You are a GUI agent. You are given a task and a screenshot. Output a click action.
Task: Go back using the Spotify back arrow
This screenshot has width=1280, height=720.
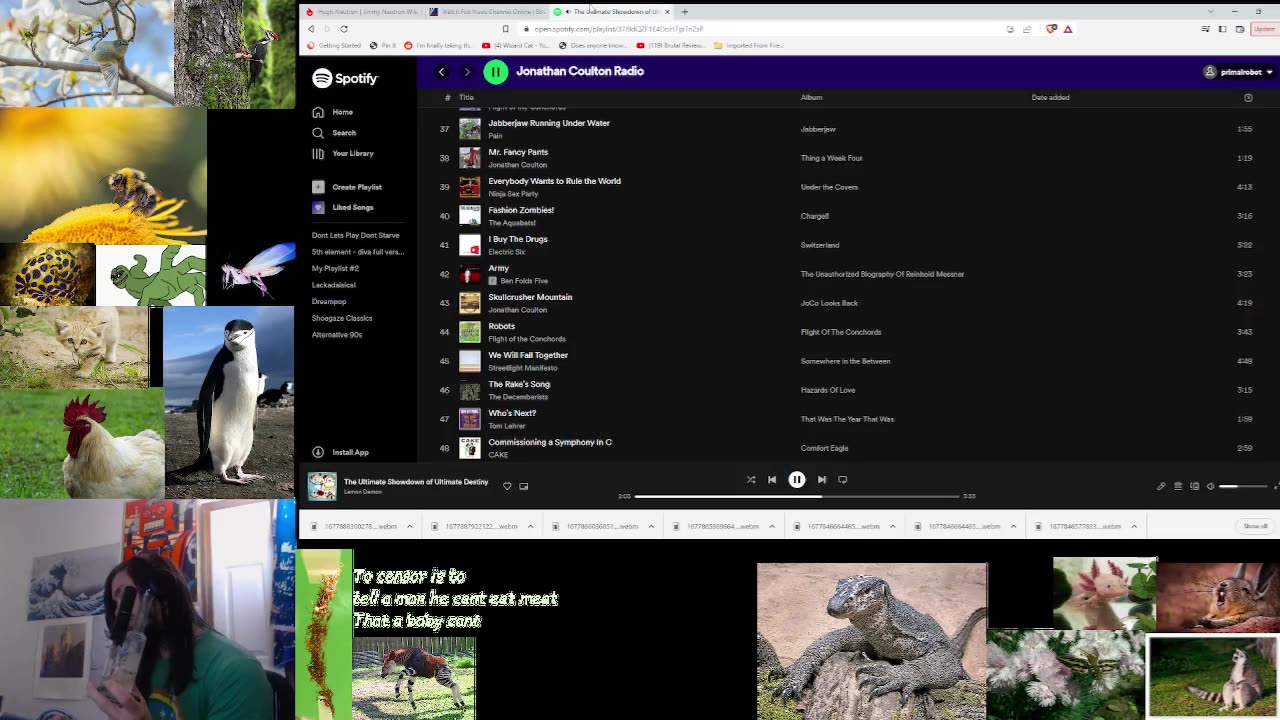tap(441, 72)
